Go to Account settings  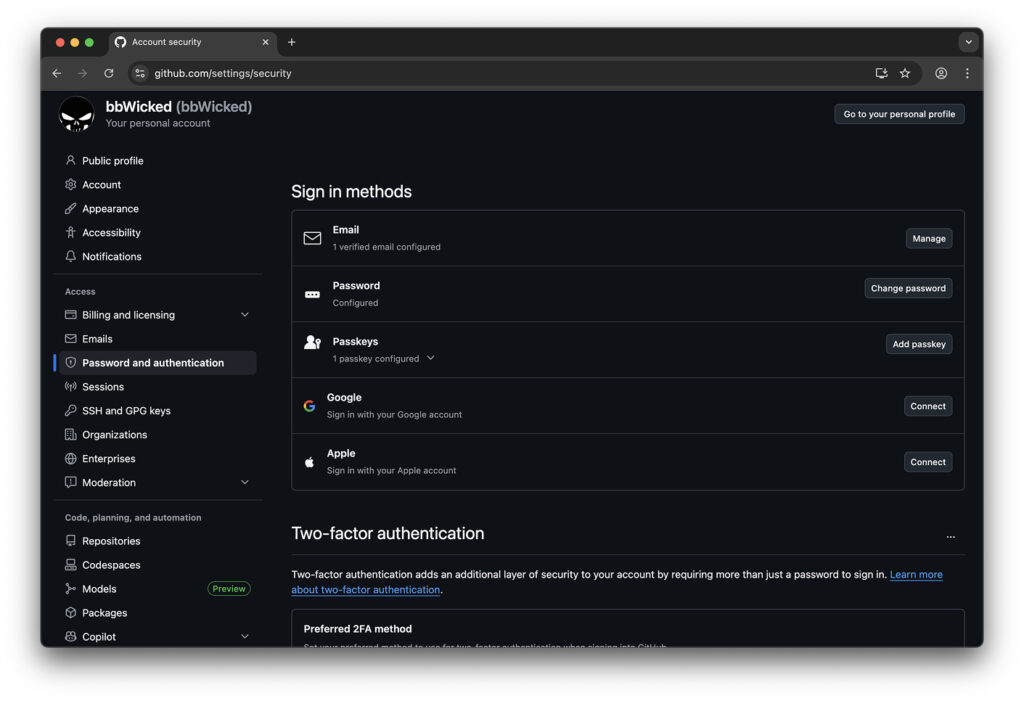point(157,184)
